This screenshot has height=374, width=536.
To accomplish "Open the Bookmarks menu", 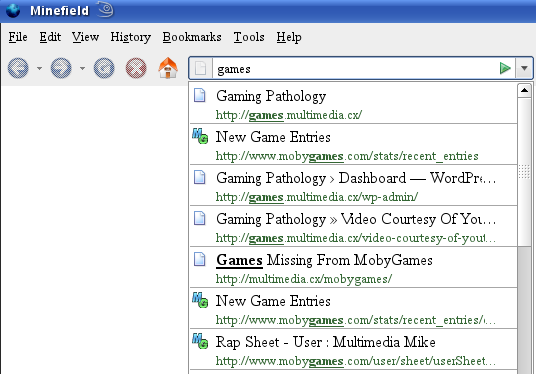I will click(x=192, y=37).
